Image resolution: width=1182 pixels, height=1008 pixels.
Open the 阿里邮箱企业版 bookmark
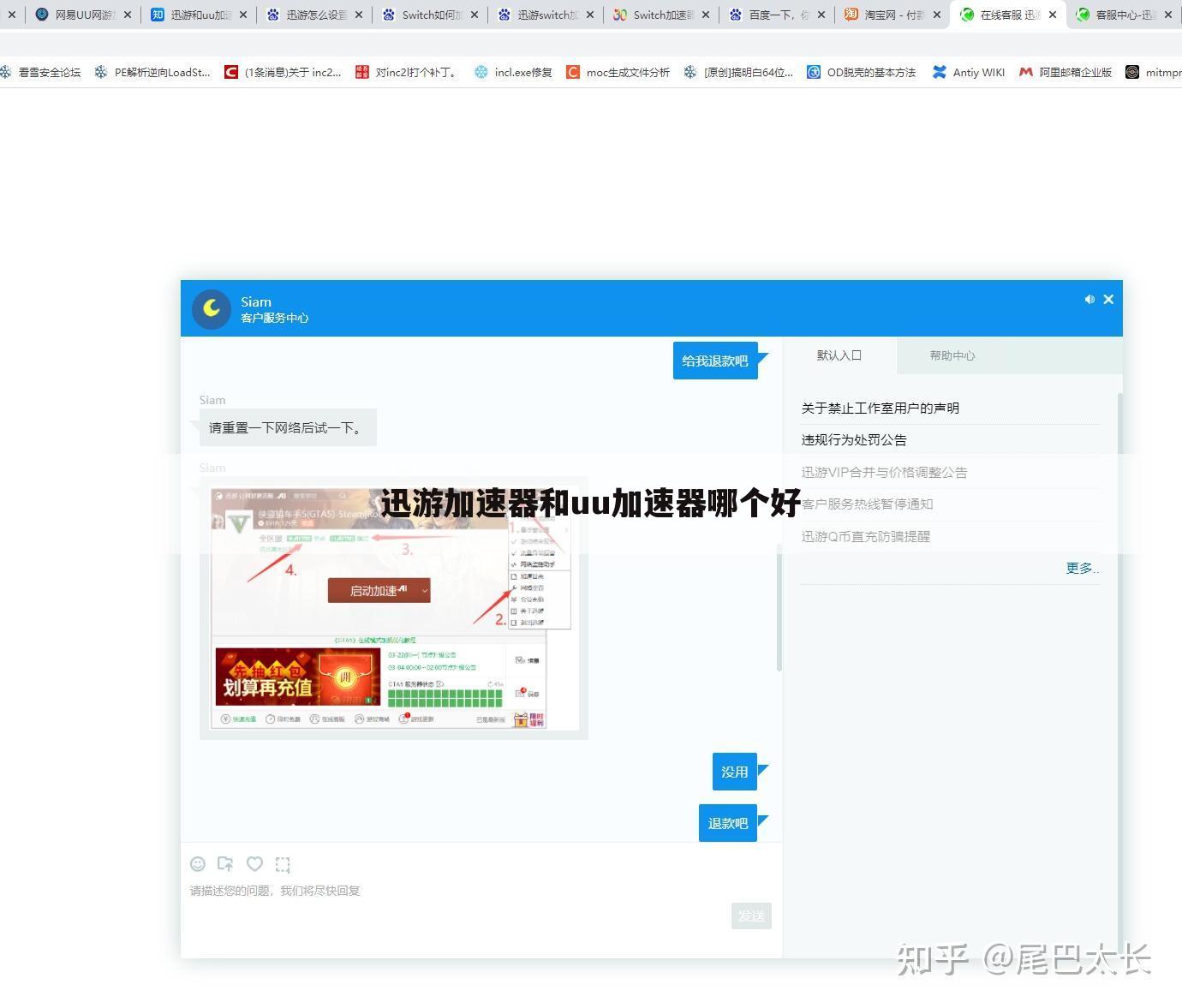tap(1066, 73)
